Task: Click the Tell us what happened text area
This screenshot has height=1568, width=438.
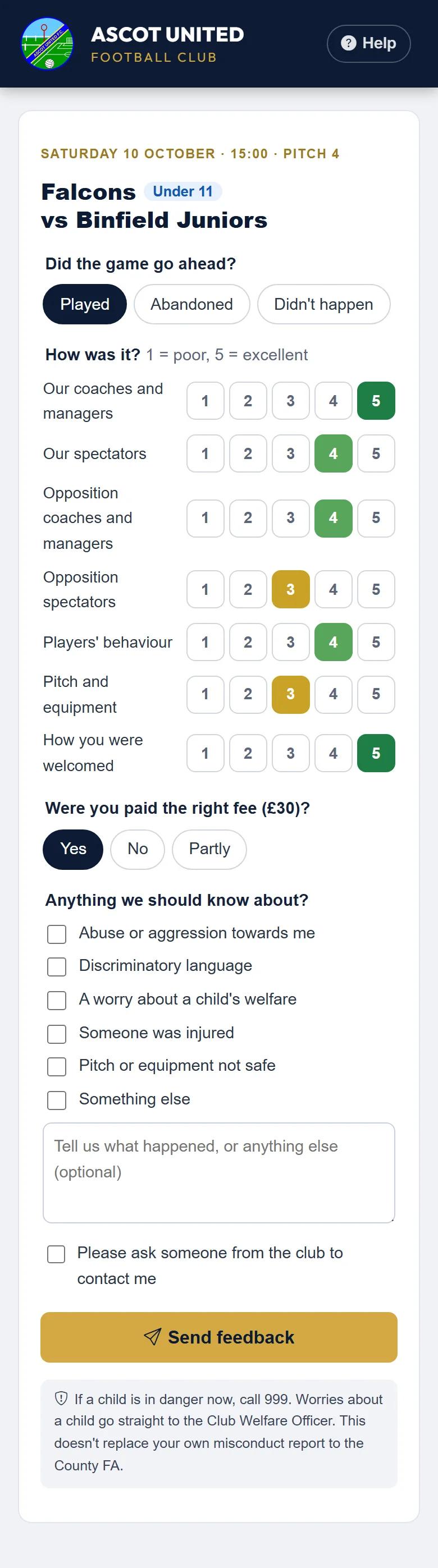Action: tap(218, 1172)
